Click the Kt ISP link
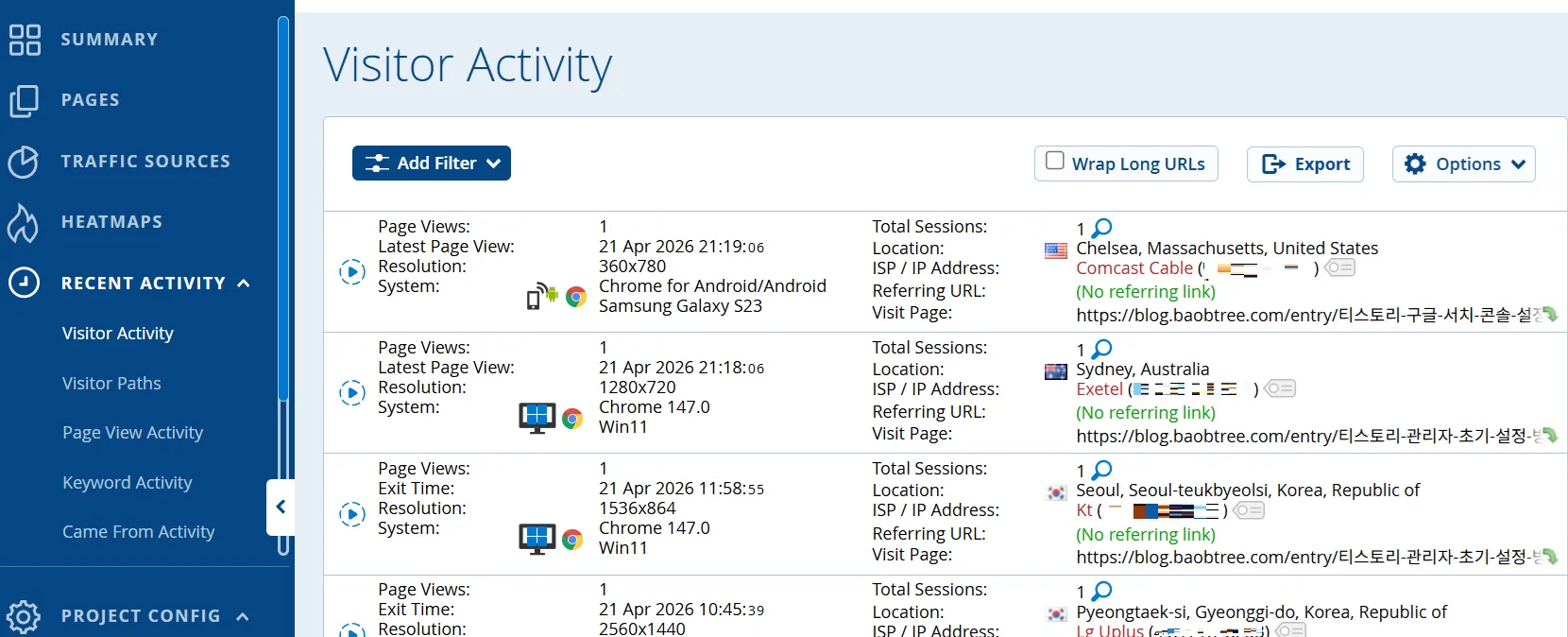The image size is (1568, 637). [x=1084, y=510]
